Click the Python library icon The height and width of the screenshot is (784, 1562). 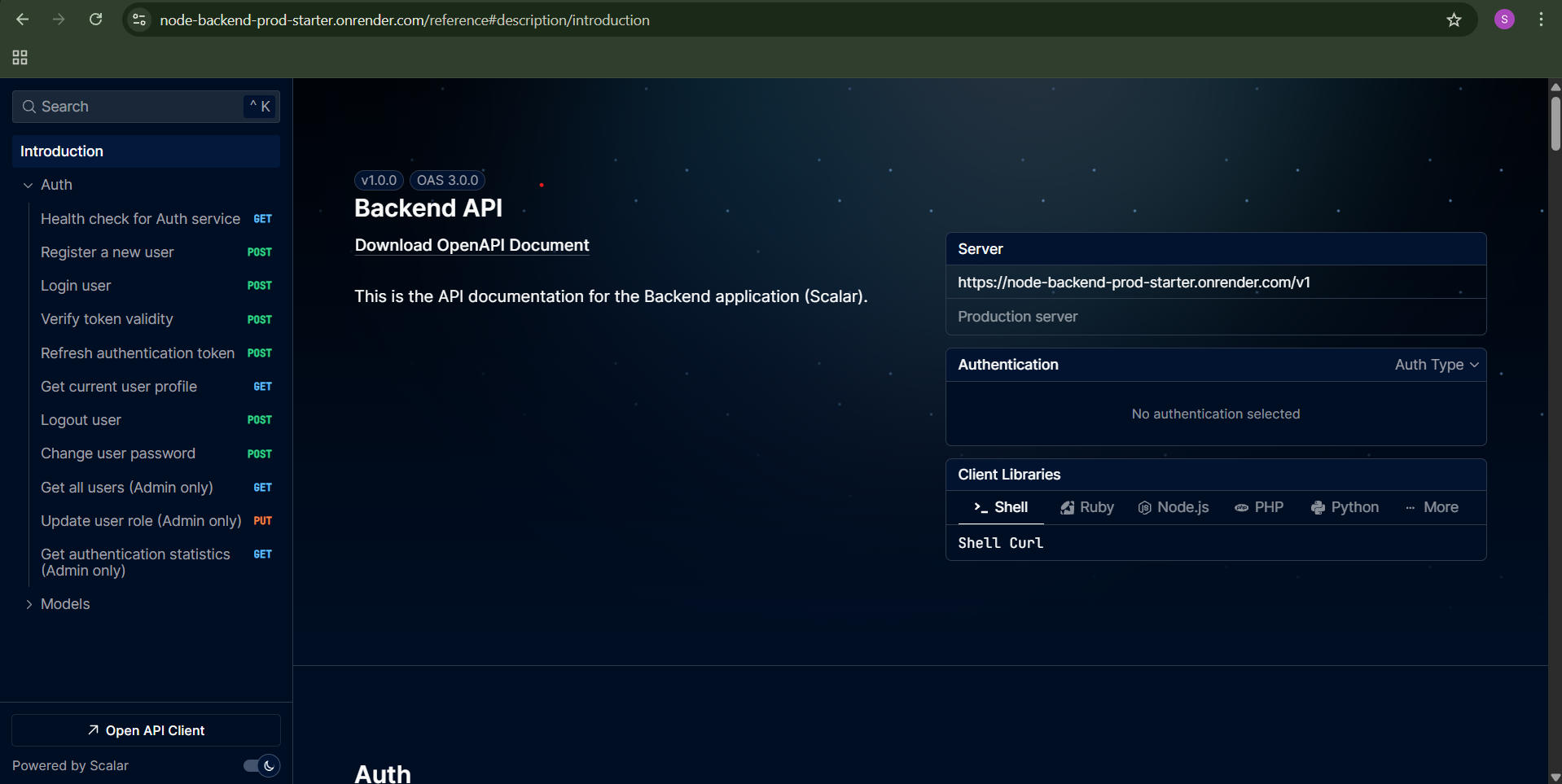(1318, 508)
